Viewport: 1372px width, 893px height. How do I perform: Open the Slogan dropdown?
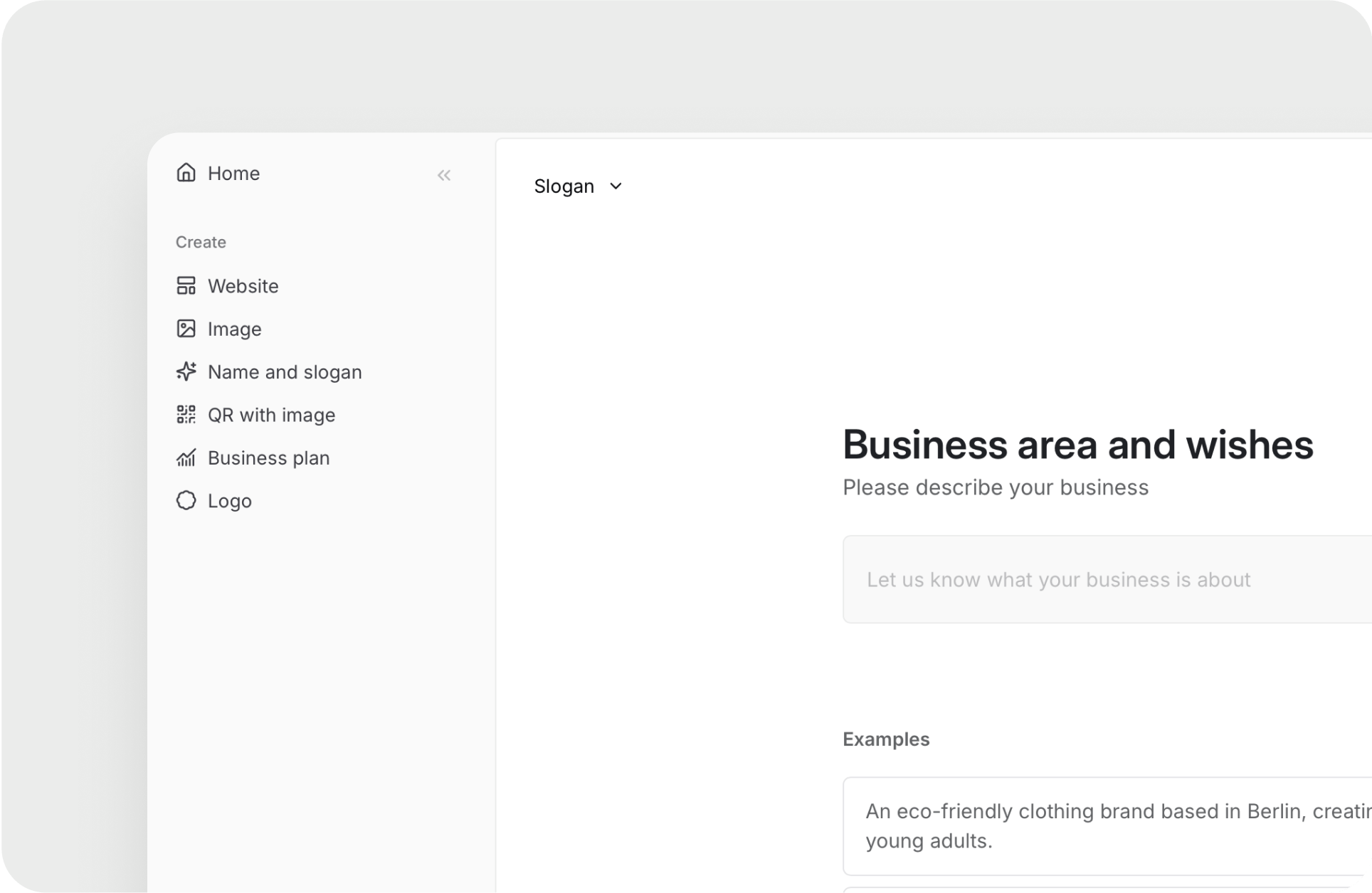click(564, 186)
